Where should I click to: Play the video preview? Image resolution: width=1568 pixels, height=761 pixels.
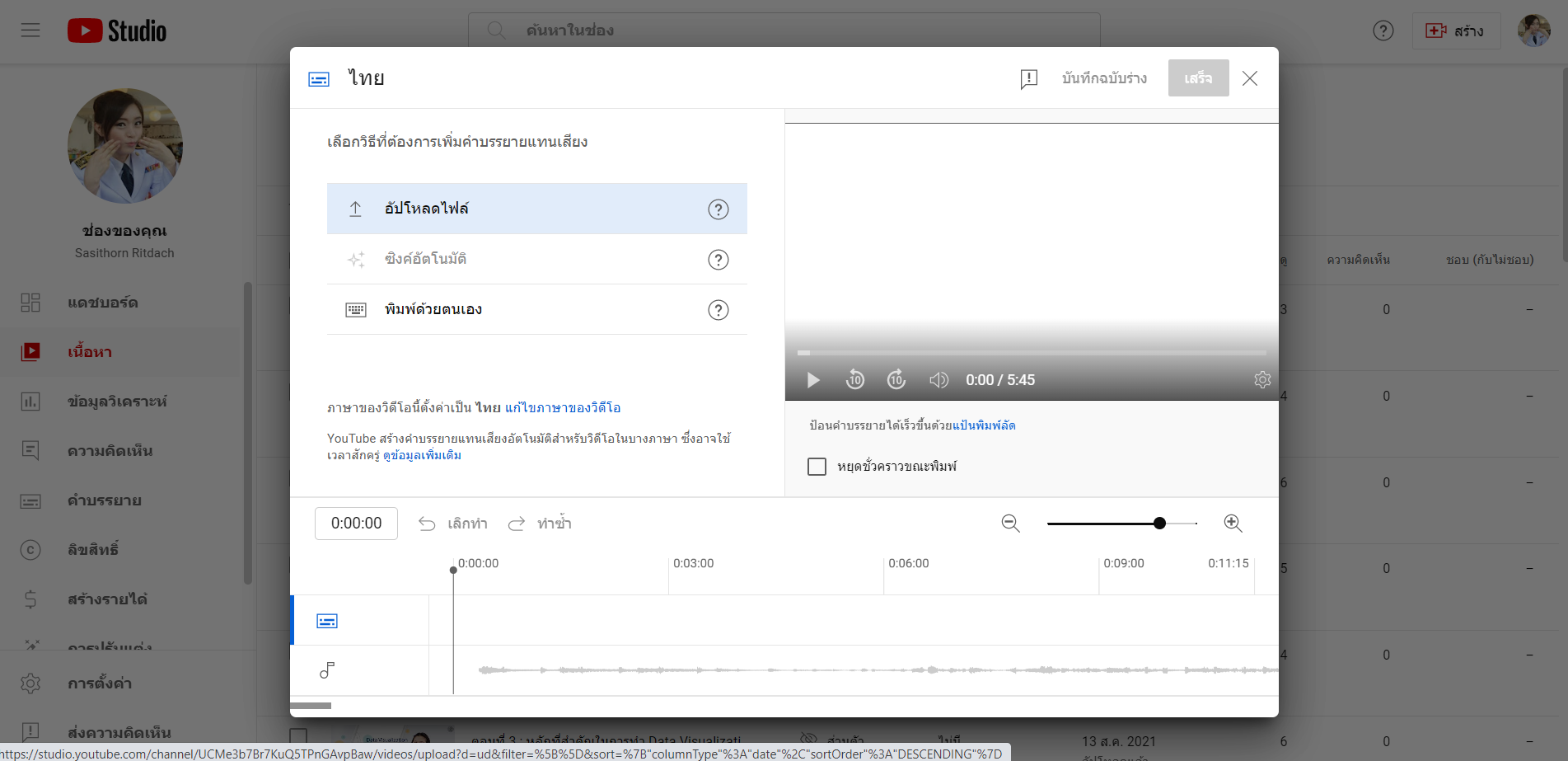click(813, 380)
